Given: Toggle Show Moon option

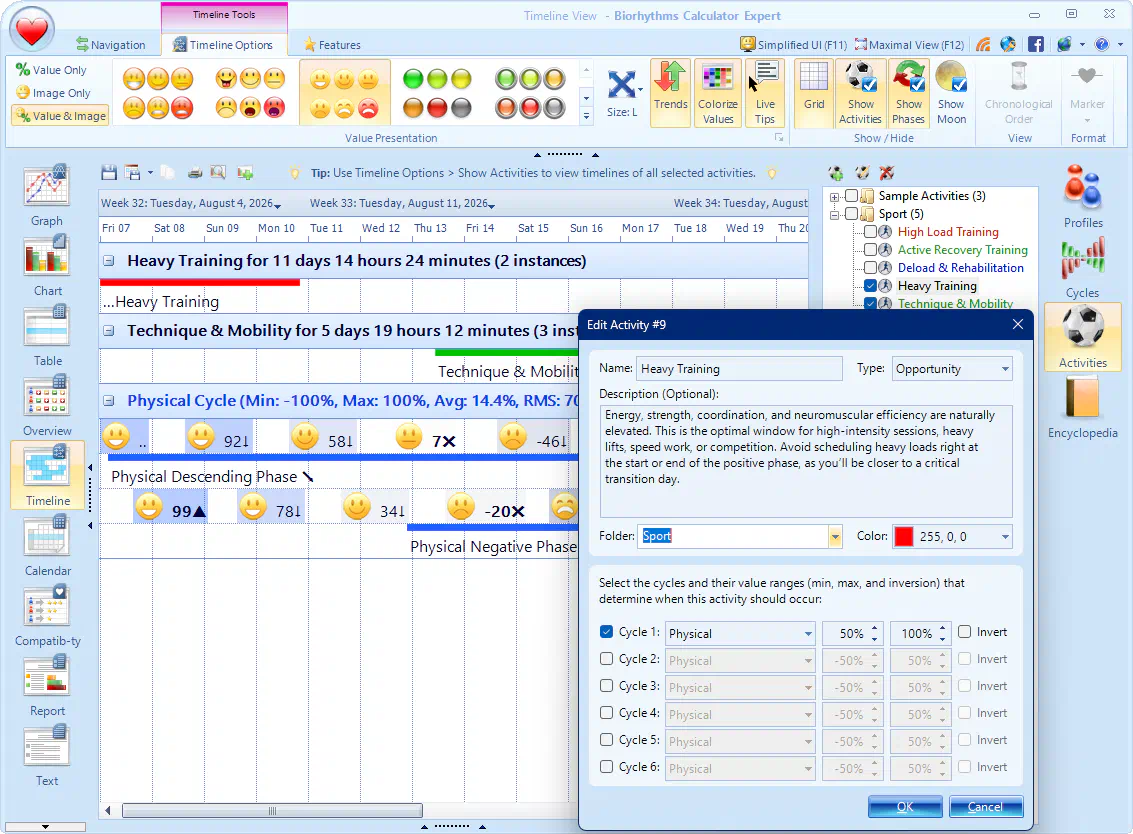Looking at the screenshot, I should click(x=951, y=93).
